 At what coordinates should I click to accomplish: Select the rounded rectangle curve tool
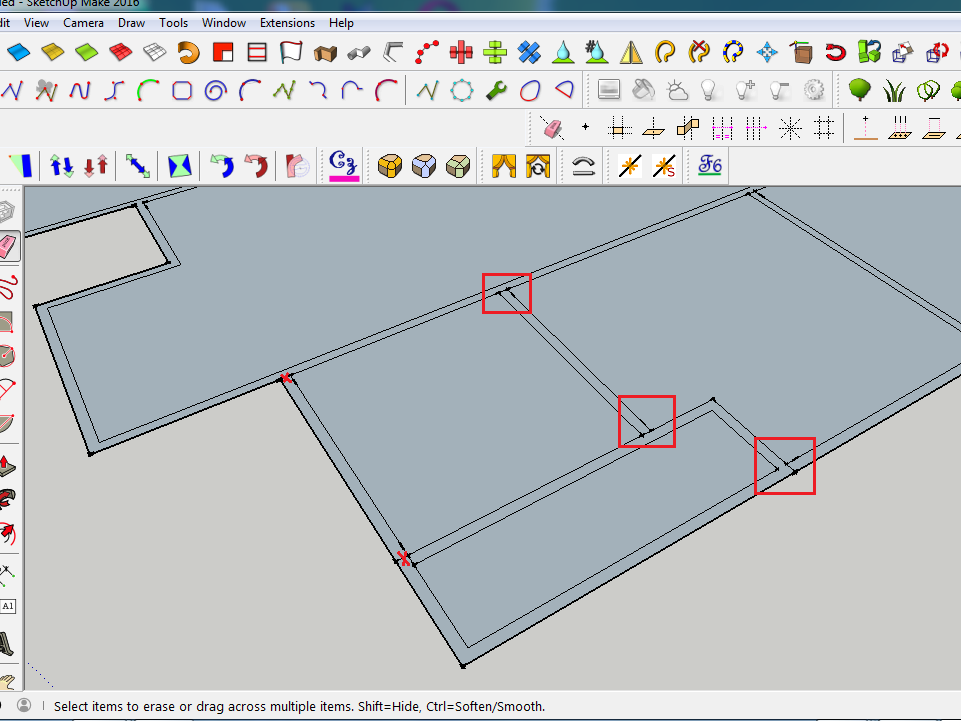click(182, 91)
